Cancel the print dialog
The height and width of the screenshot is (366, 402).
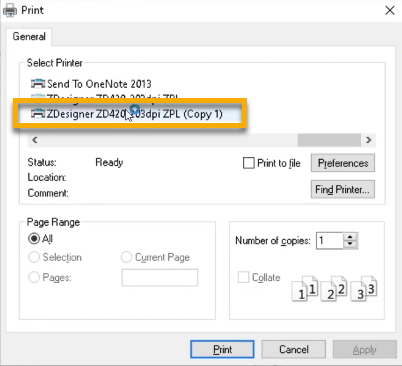tap(294, 349)
